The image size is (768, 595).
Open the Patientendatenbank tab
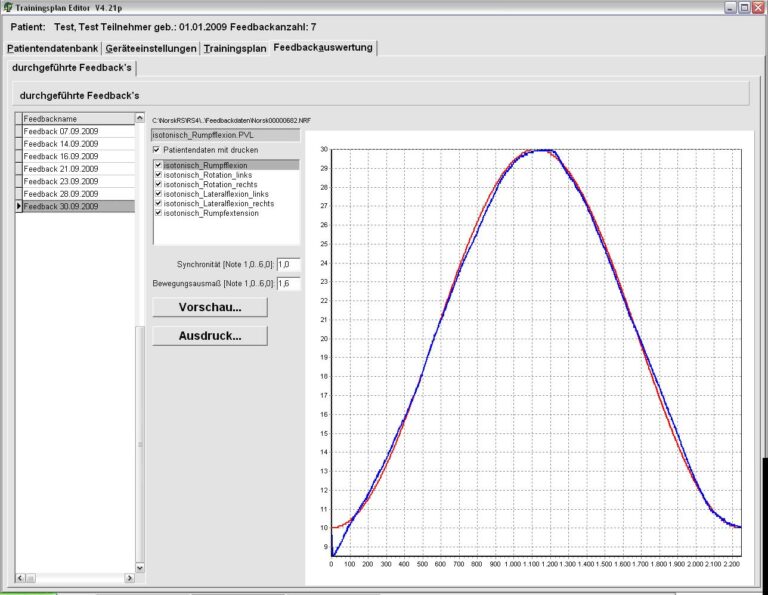coord(52,48)
